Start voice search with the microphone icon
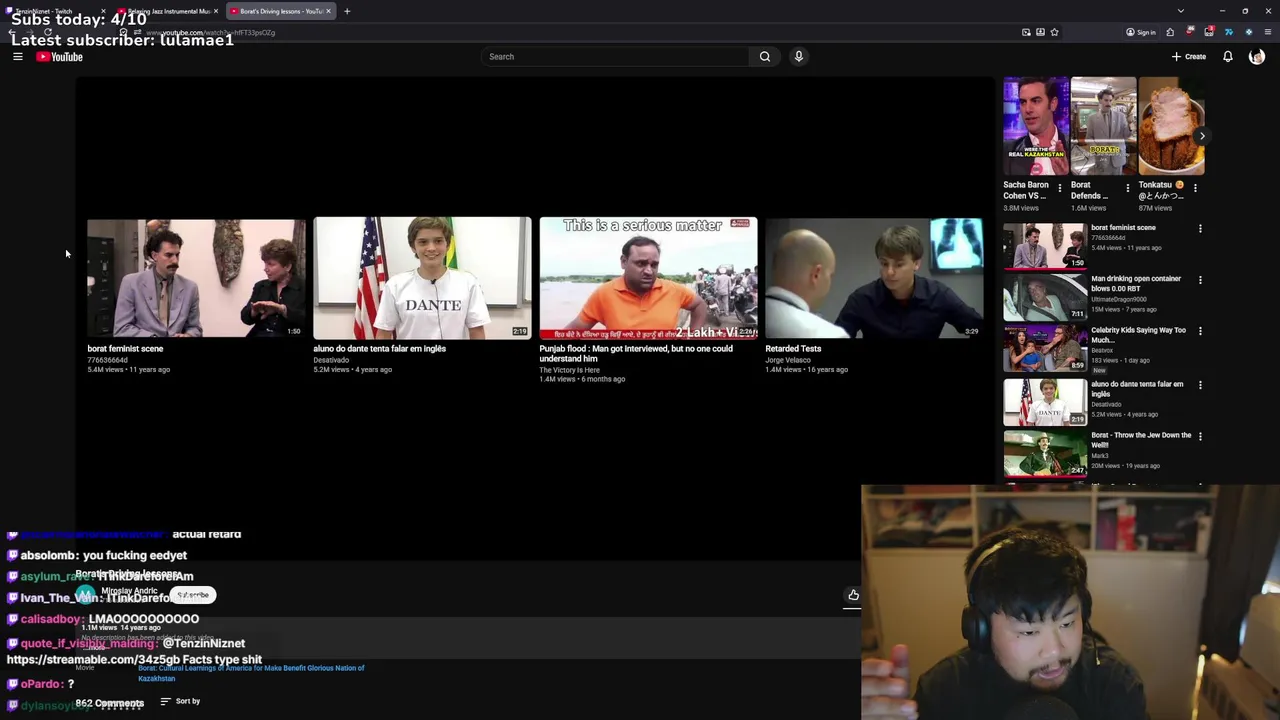Image resolution: width=1280 pixels, height=720 pixels. [799, 57]
